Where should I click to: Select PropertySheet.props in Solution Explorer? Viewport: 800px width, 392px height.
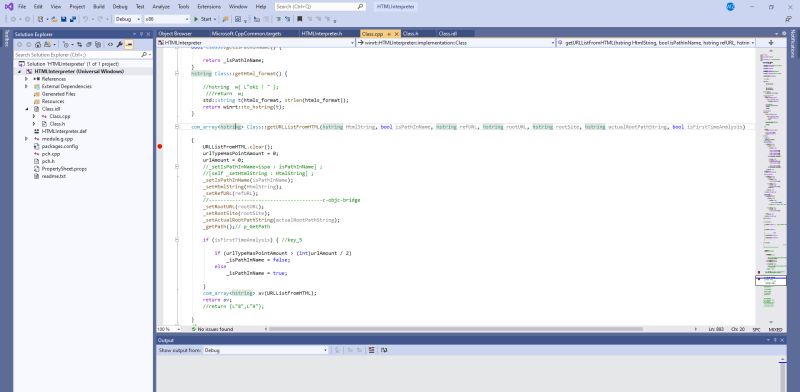tap(64, 168)
